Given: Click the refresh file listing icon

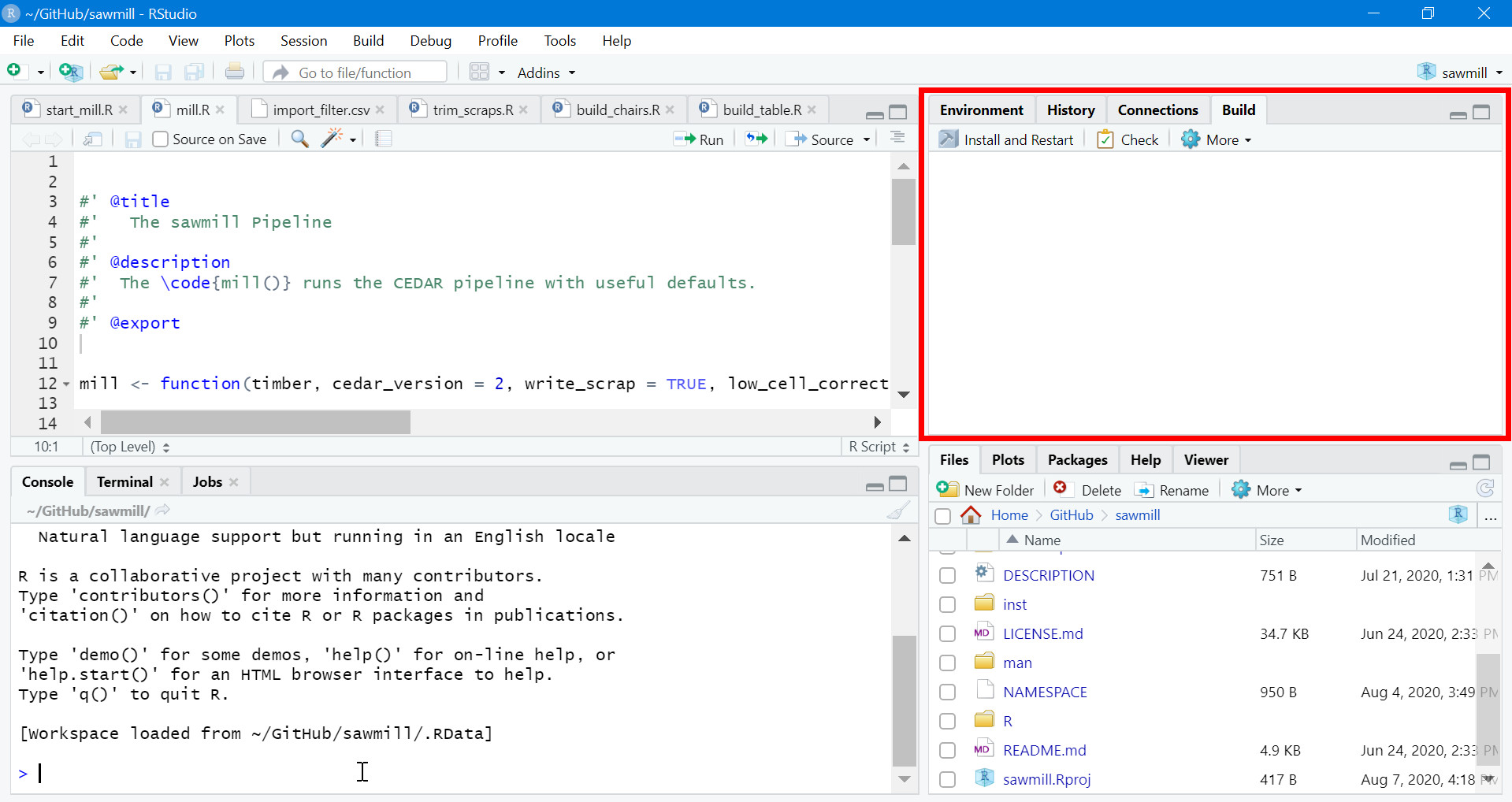Looking at the screenshot, I should 1485,489.
